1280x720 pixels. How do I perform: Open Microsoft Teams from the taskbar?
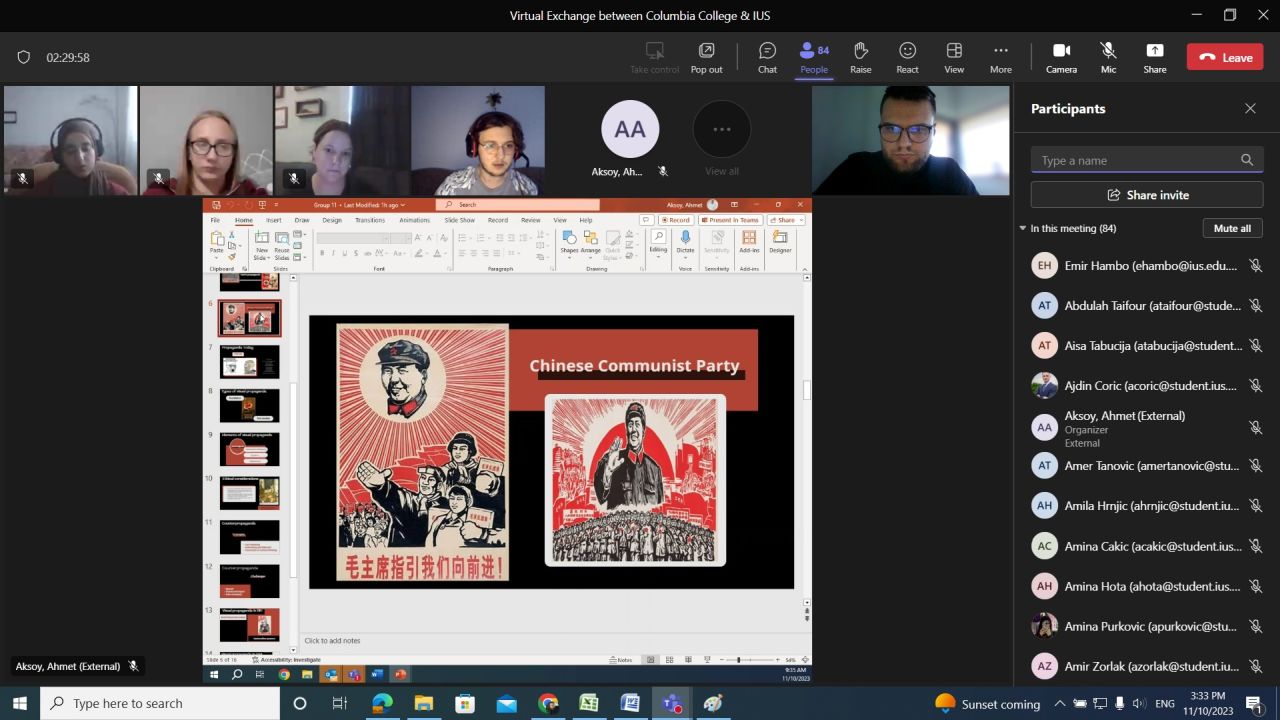click(671, 703)
